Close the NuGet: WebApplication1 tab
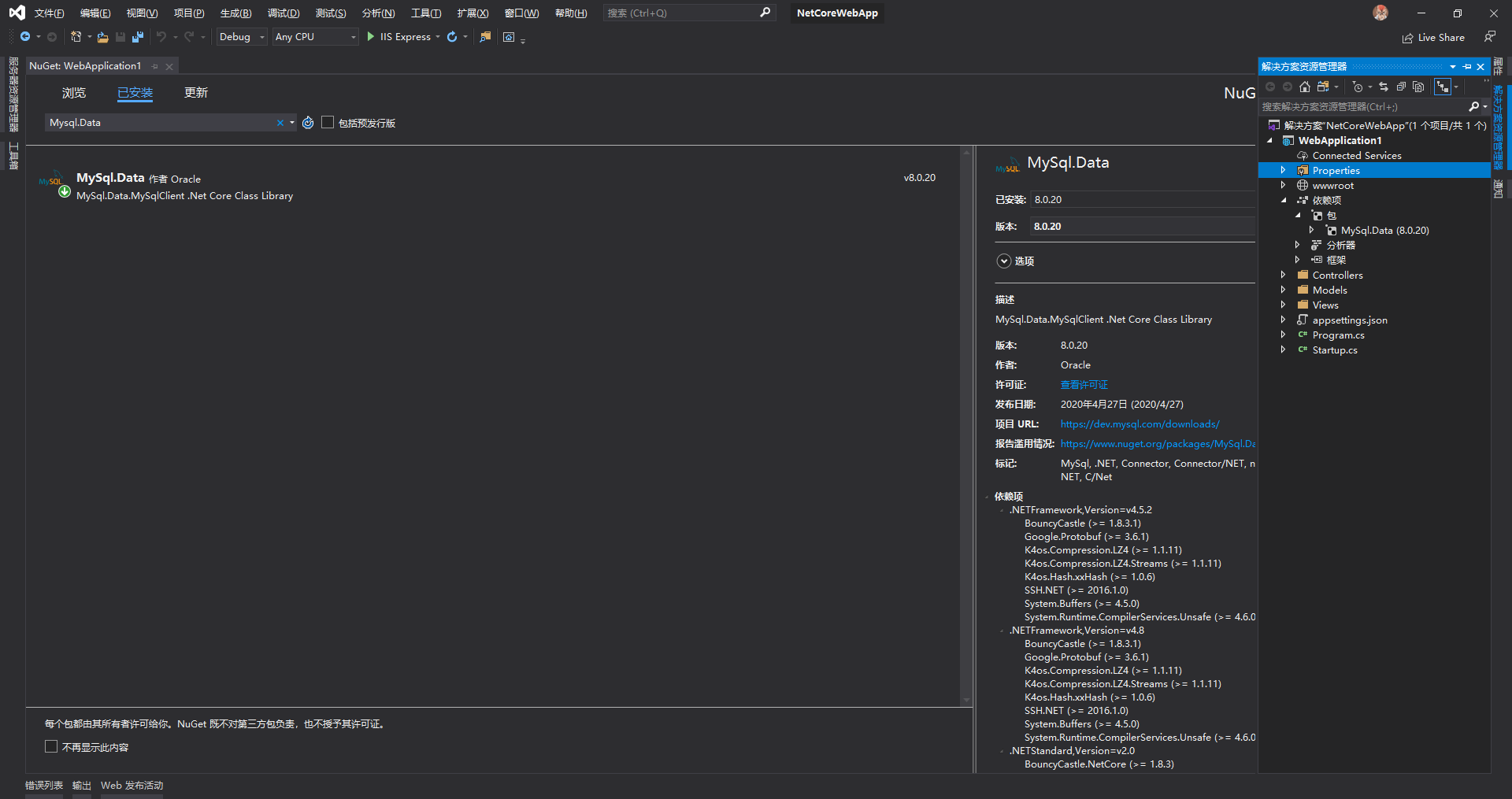This screenshot has width=1512, height=799. pyautogui.click(x=169, y=66)
